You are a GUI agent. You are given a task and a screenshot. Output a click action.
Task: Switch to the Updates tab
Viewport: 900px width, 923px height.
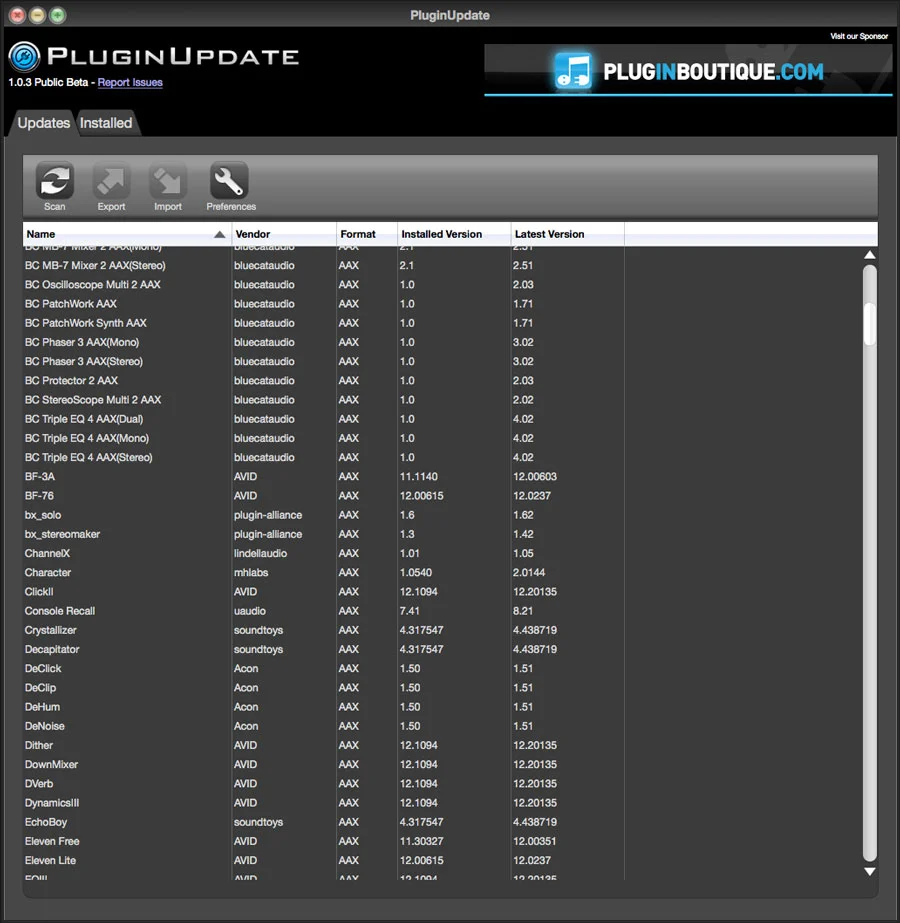tap(44, 123)
